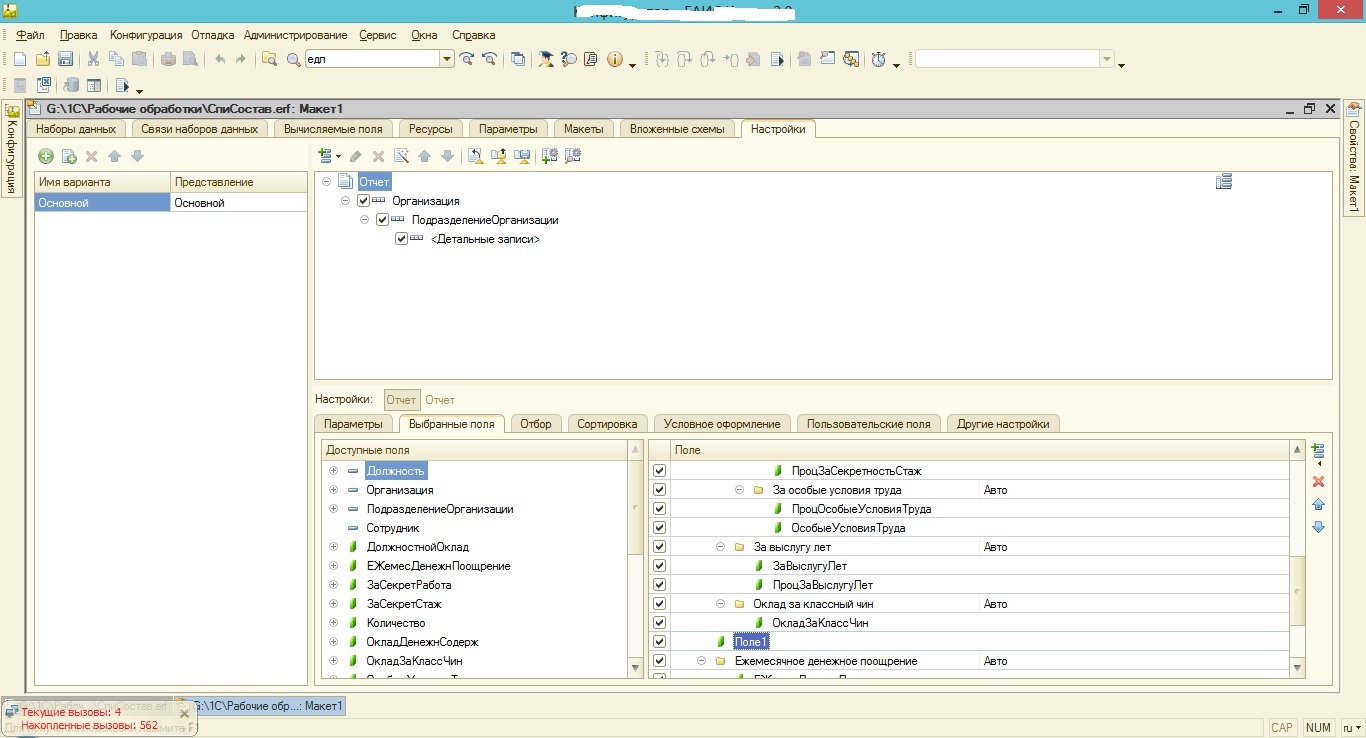The image size is (1366, 738).
Task: Uncheck the Поле1 field checkbox
Action: (x=659, y=642)
